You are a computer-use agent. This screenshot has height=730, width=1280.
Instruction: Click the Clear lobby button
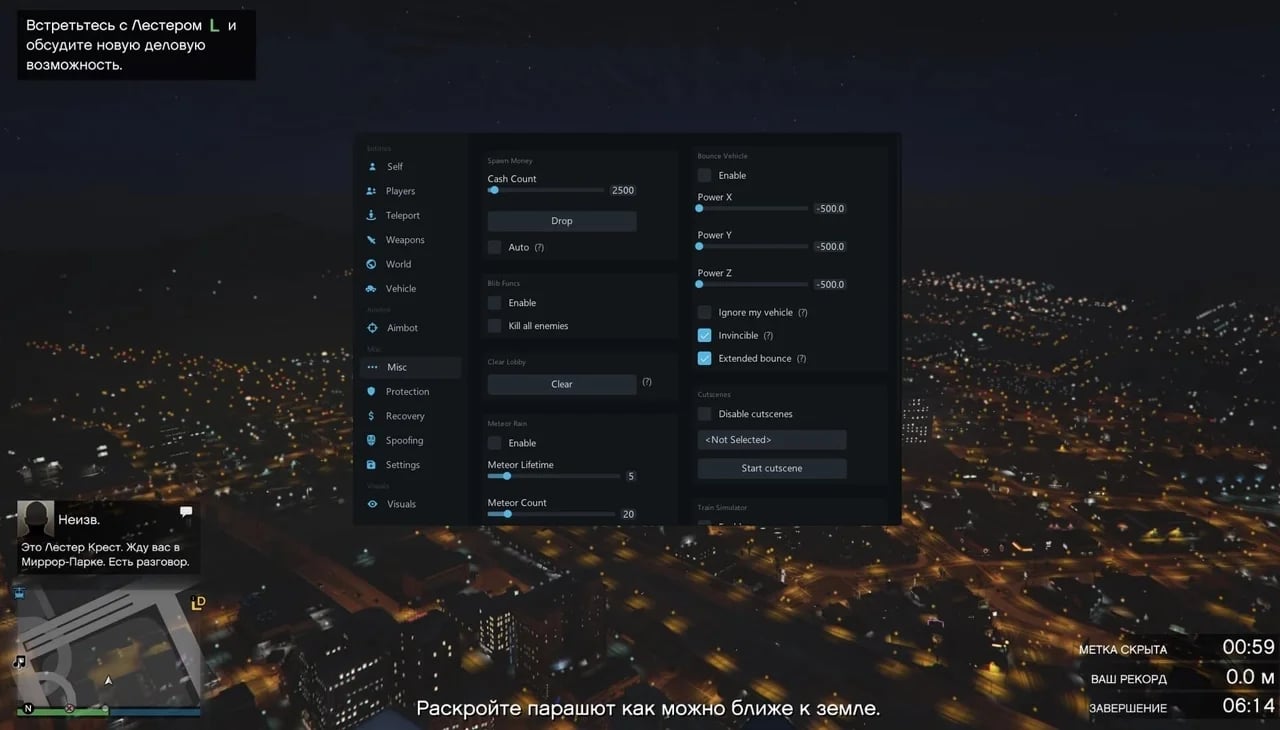(562, 384)
